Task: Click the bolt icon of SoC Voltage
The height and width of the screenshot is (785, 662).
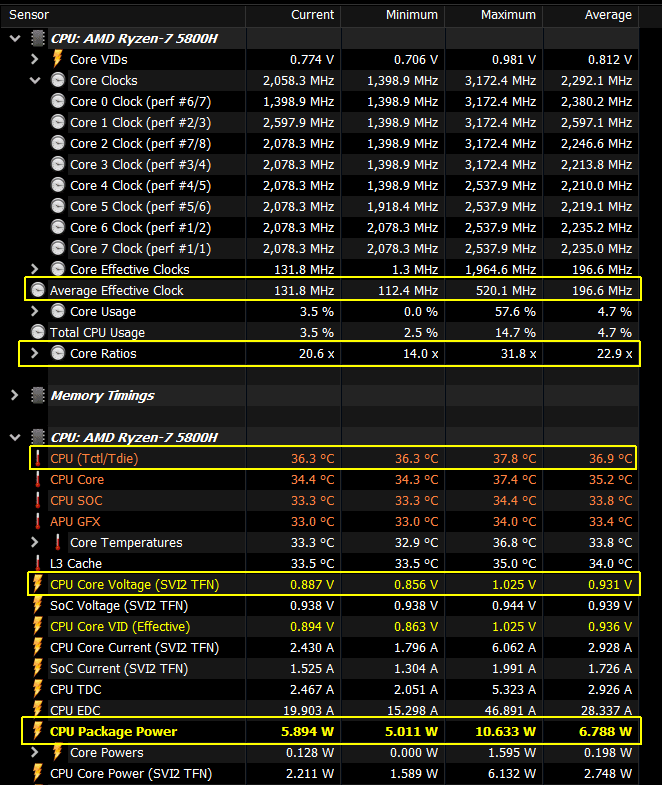Action: tap(38, 605)
